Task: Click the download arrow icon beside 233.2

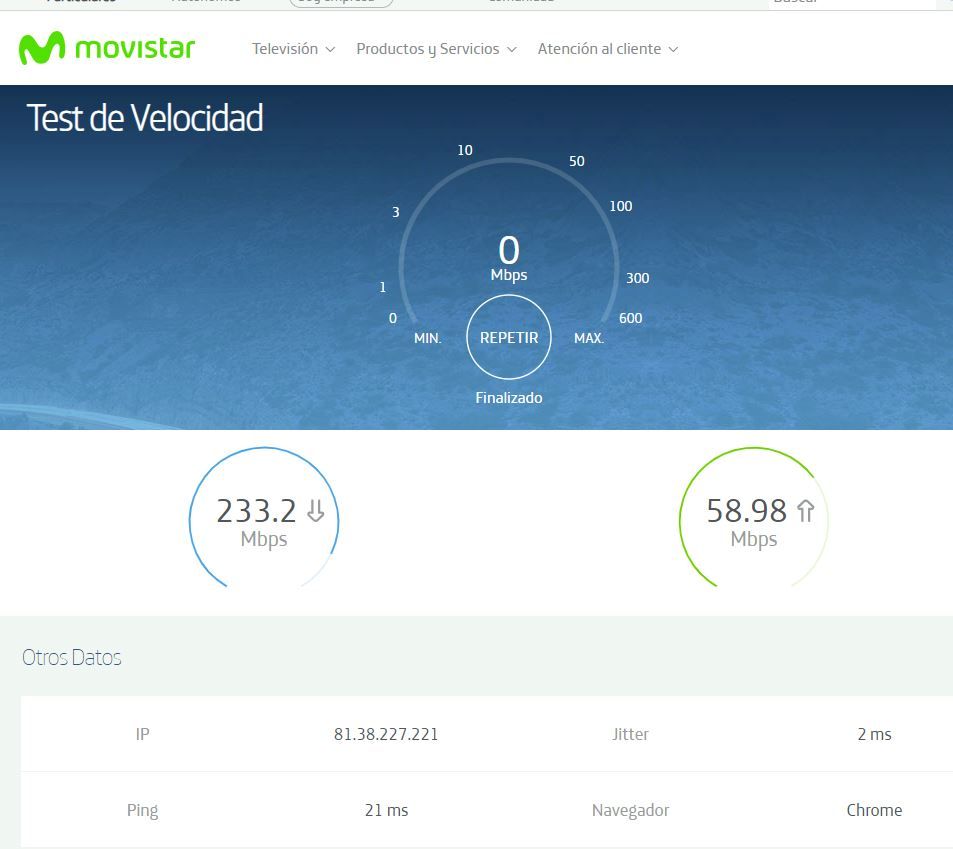Action: tap(316, 512)
